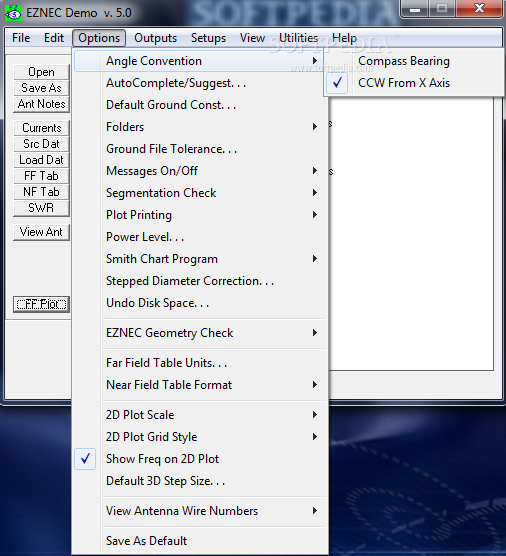Expand the Folders submenu

point(200,127)
